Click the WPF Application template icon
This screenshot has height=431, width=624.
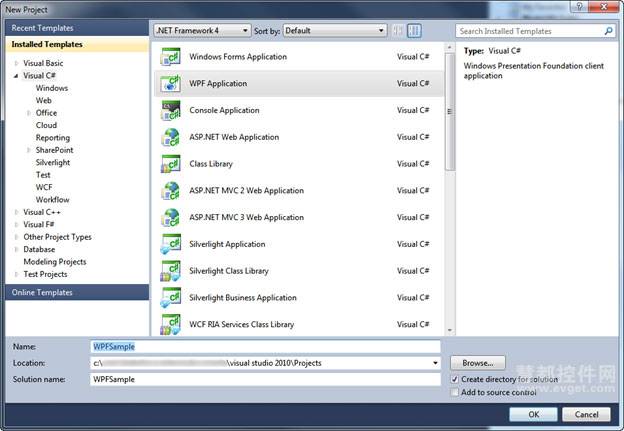tap(171, 83)
